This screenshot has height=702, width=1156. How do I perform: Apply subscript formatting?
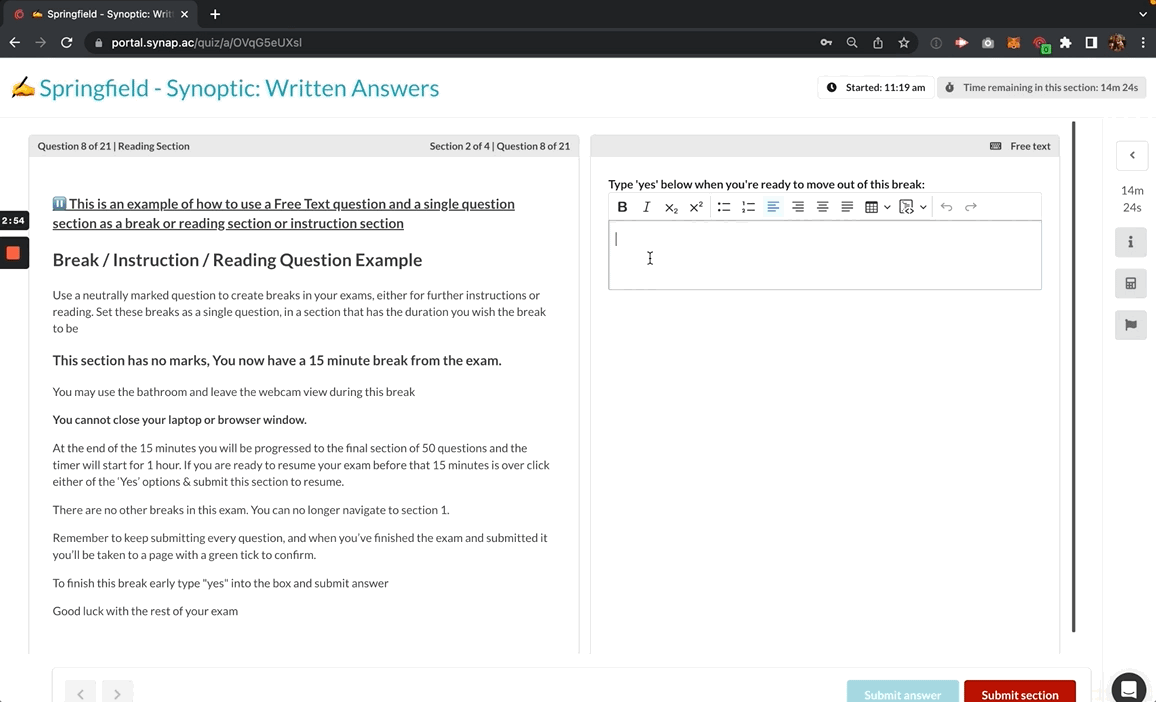[671, 207]
